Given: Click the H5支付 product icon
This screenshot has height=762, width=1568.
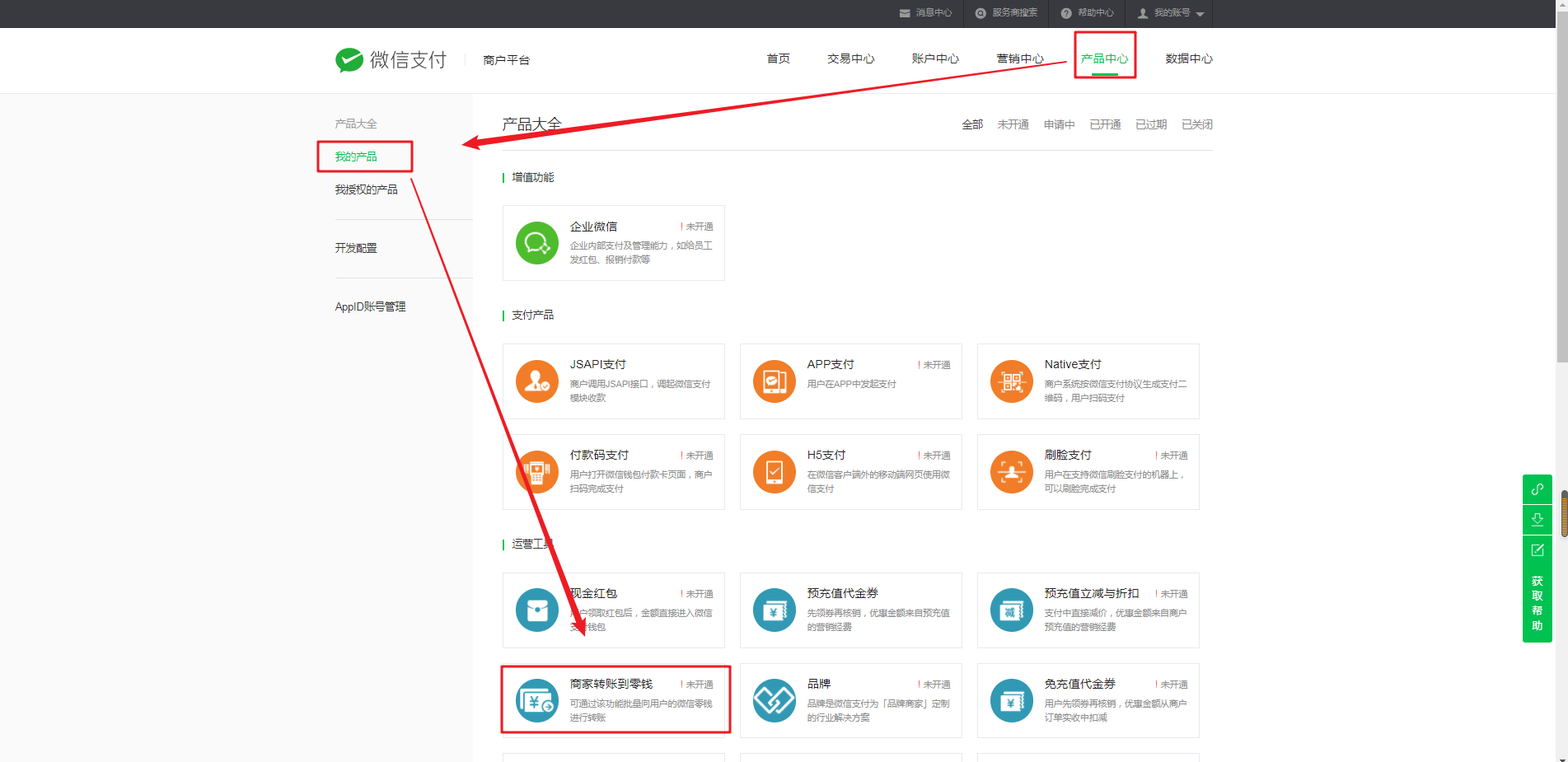Looking at the screenshot, I should pos(775,472).
